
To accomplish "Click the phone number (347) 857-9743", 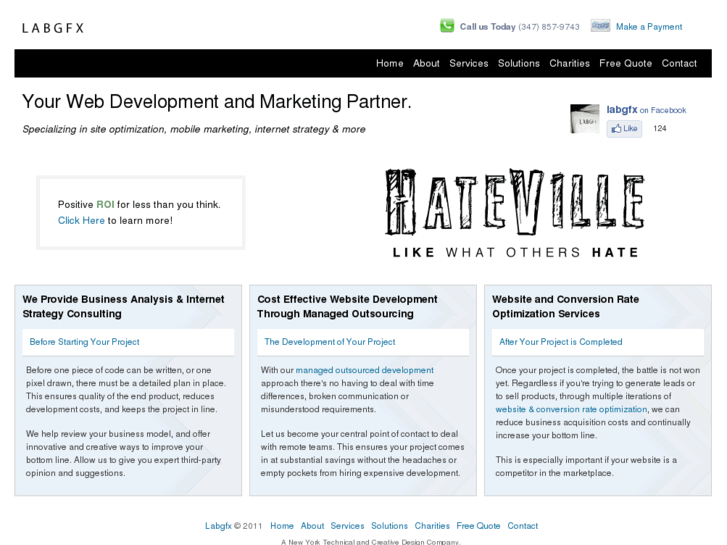I will pyautogui.click(x=549, y=27).
